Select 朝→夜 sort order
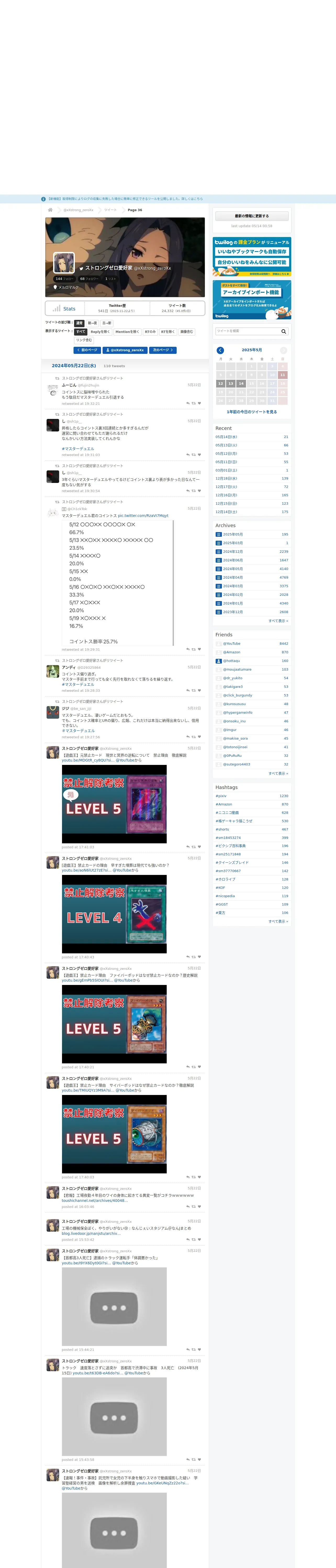336x1568 pixels. (x=92, y=323)
